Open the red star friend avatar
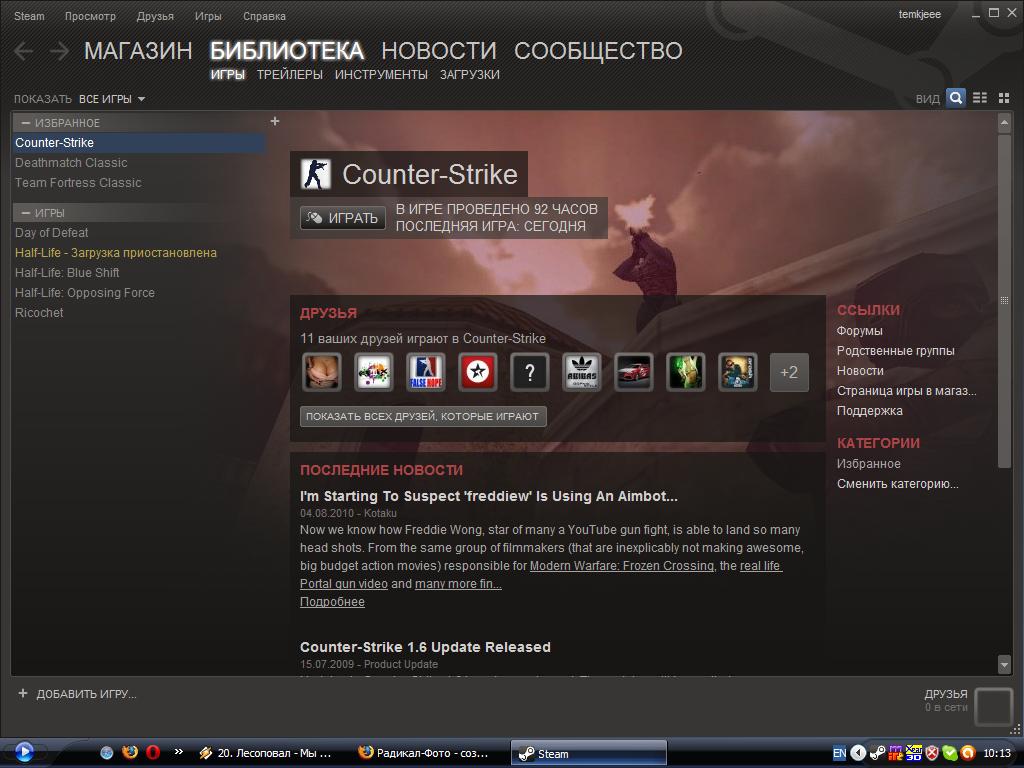The width and height of the screenshot is (1024, 768). pos(477,372)
